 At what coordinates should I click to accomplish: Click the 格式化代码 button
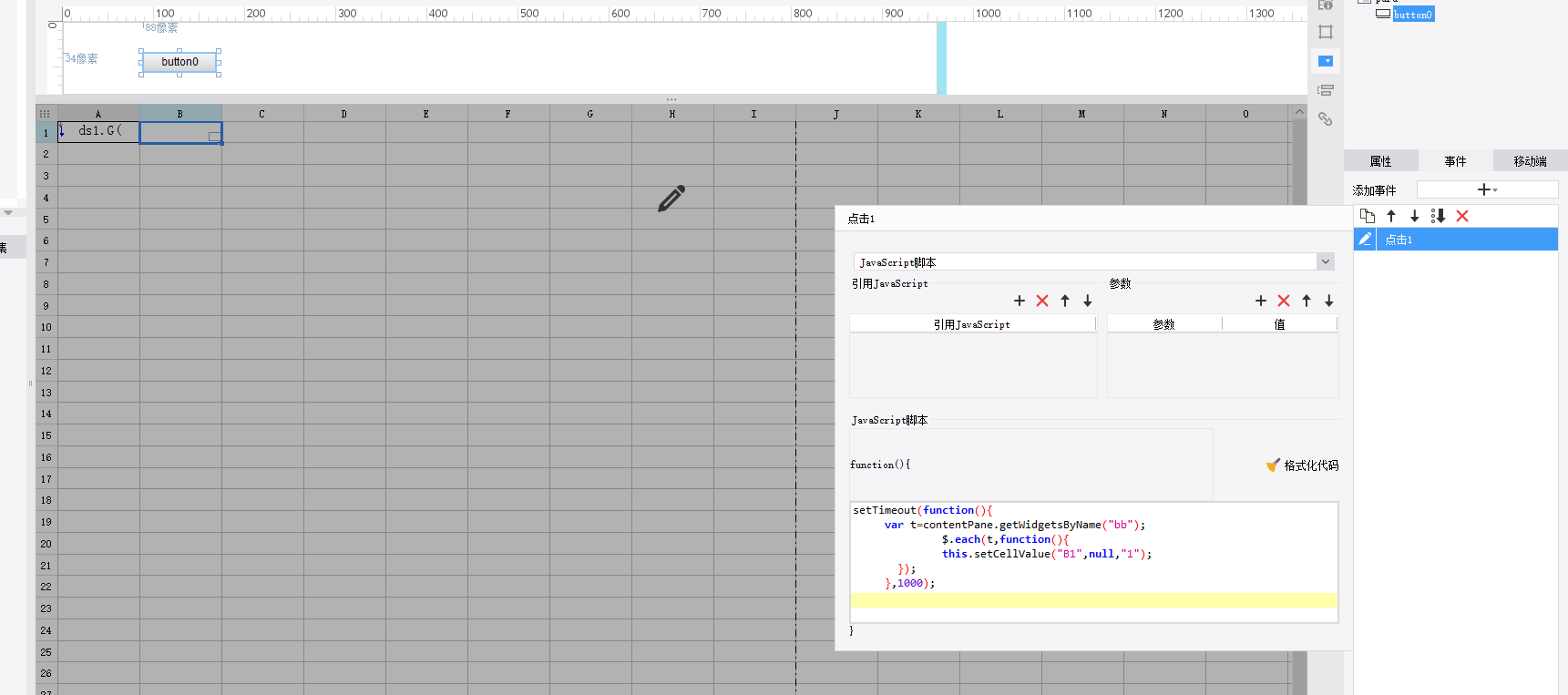tap(1302, 465)
